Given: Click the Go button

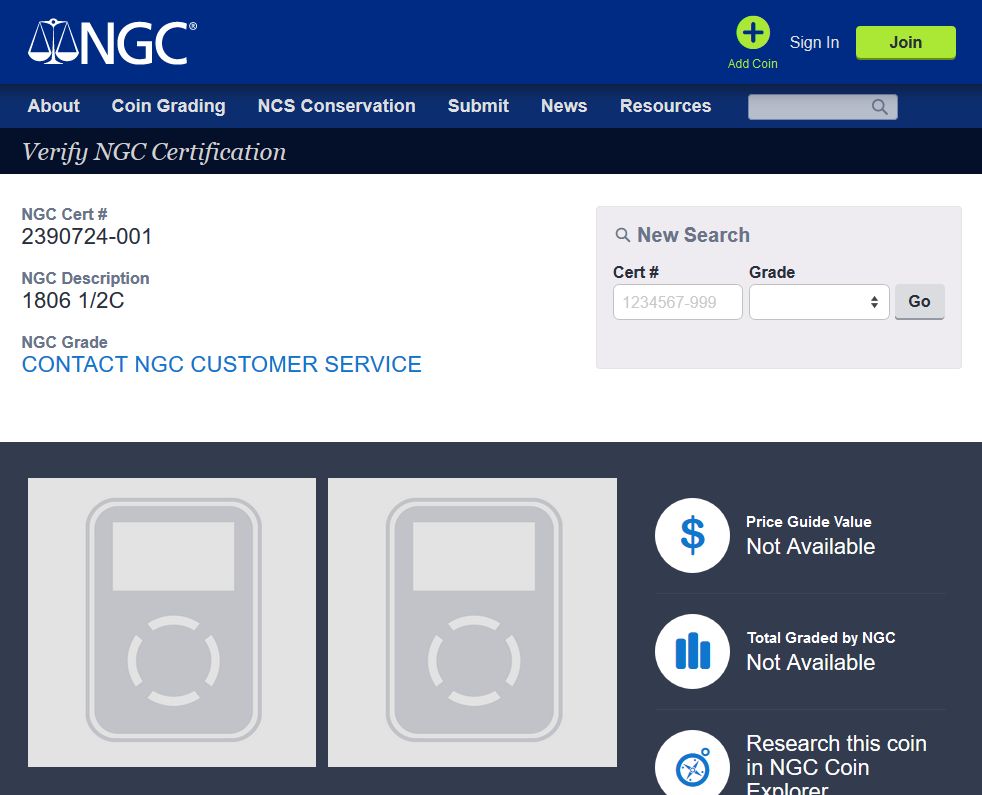Looking at the screenshot, I should coord(919,302).
